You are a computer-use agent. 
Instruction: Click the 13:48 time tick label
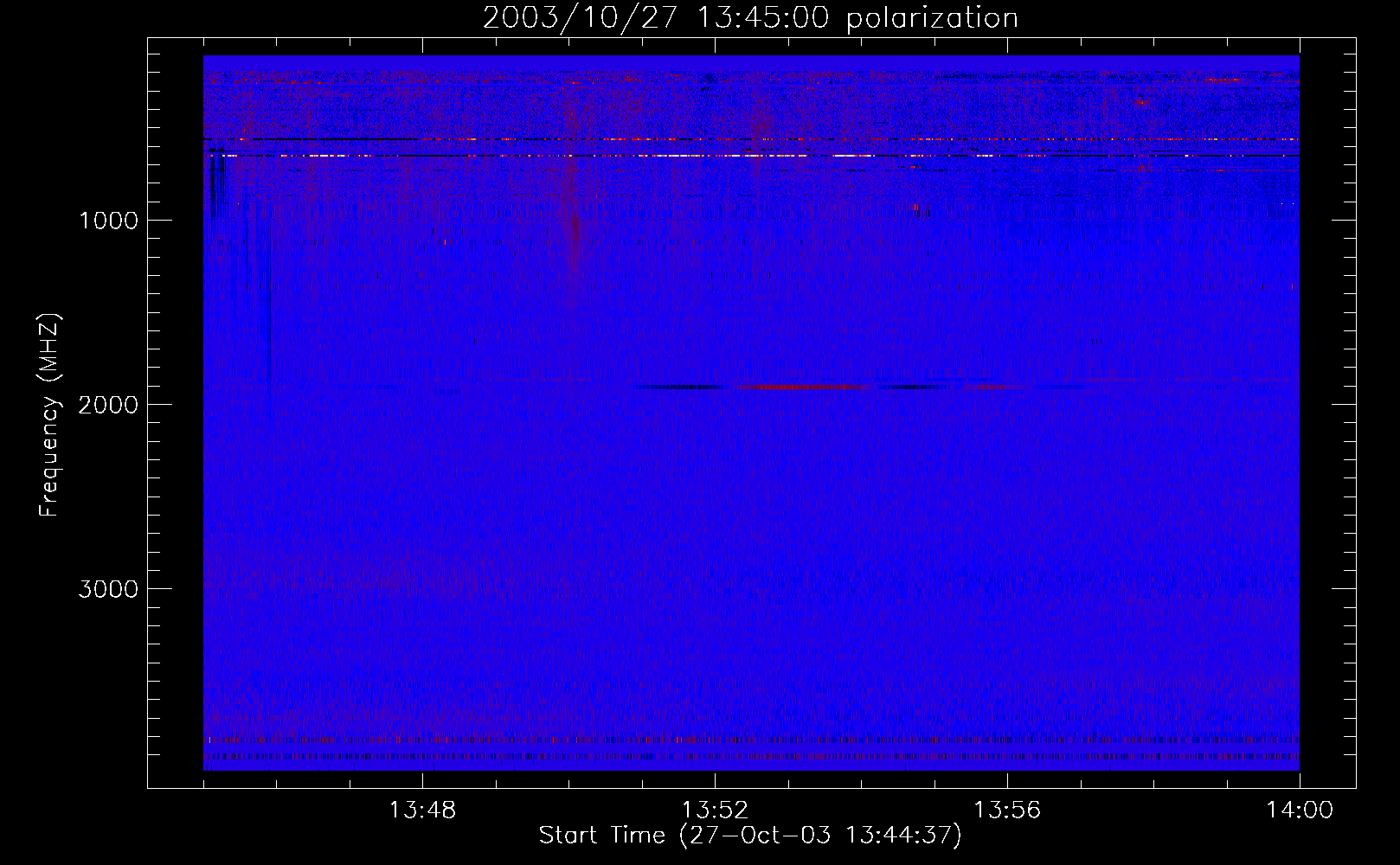point(422,811)
